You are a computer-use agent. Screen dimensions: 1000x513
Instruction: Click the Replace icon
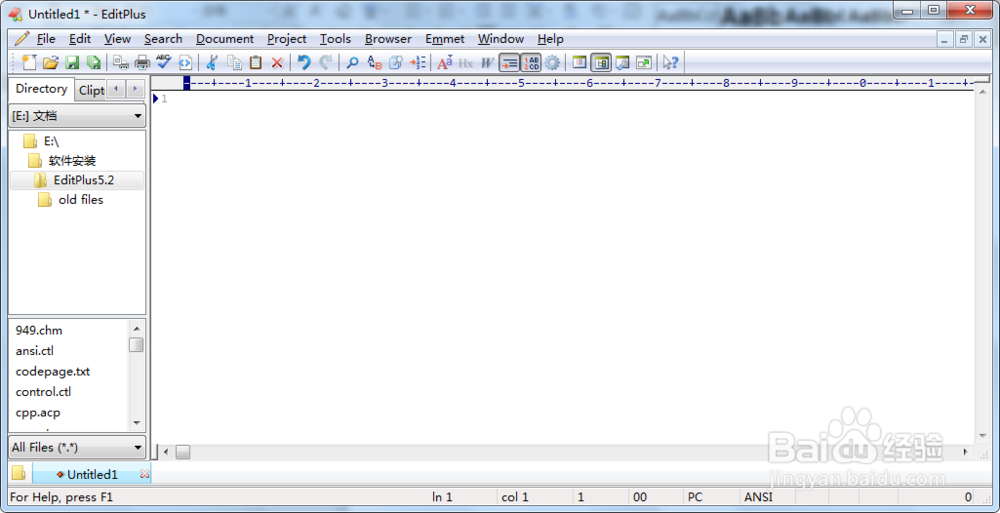(x=374, y=63)
